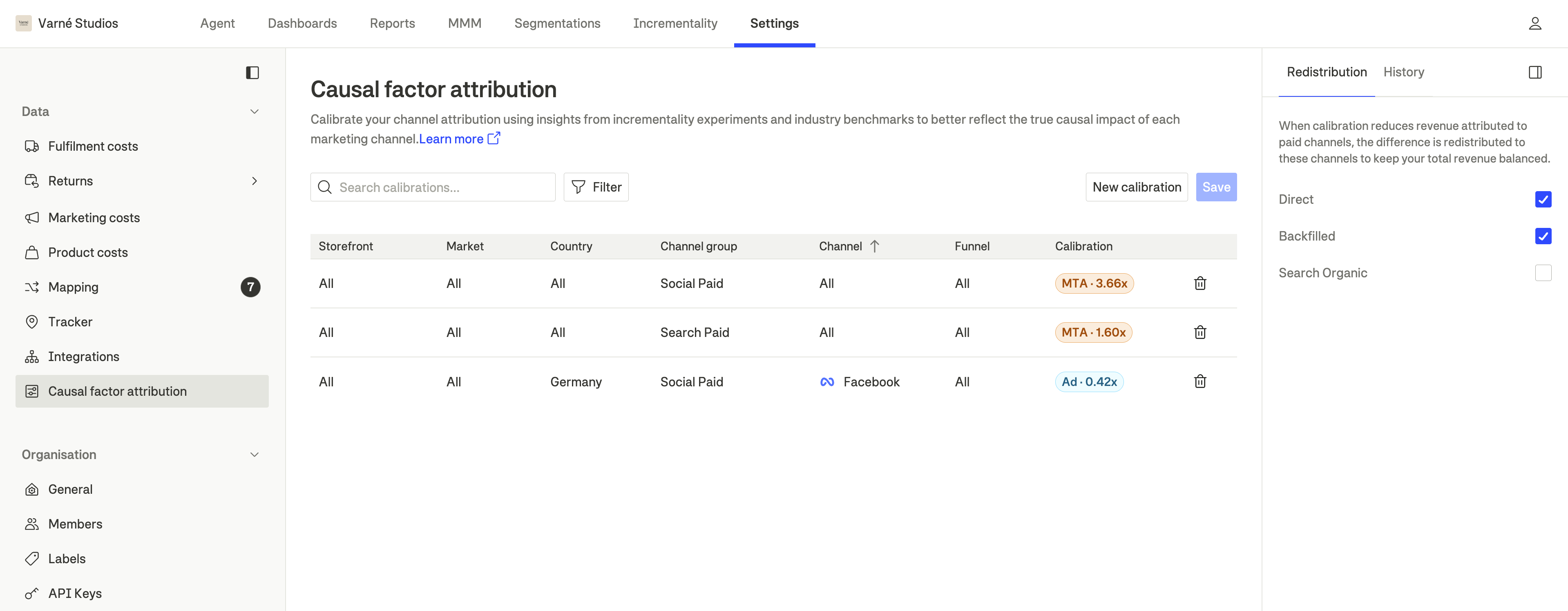Click the Mapping shuffle icon
Screen dimensions: 1568x611
coord(31,287)
